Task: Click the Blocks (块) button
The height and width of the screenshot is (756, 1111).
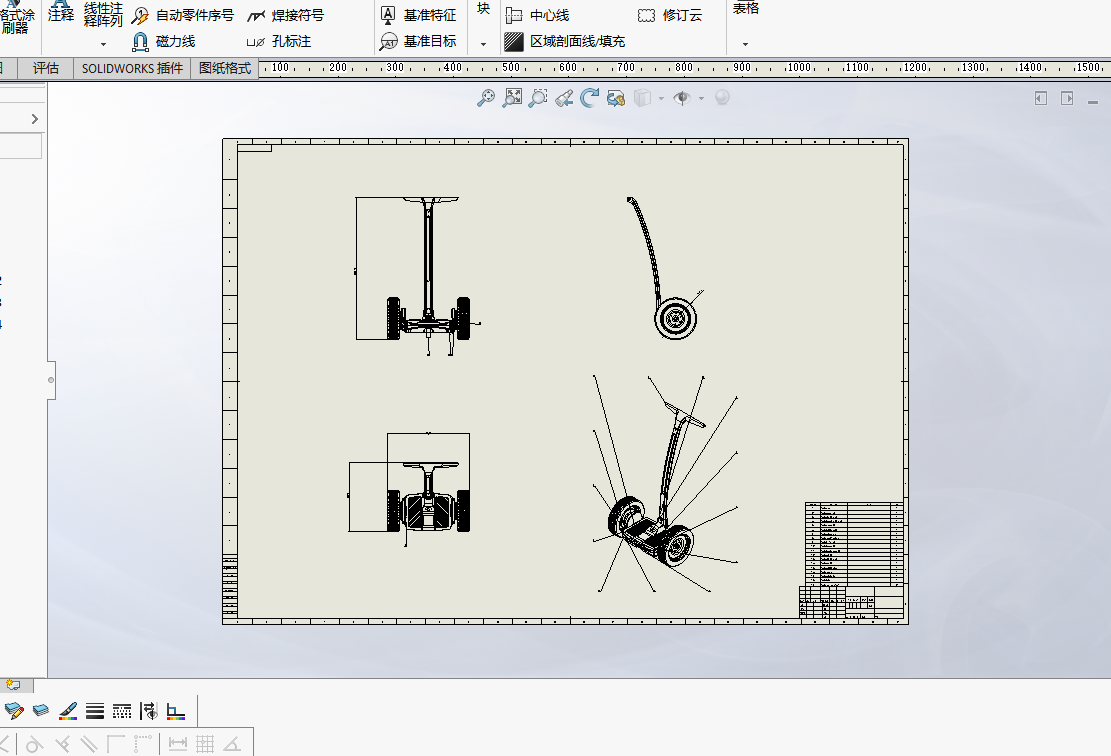Action: coord(483,9)
